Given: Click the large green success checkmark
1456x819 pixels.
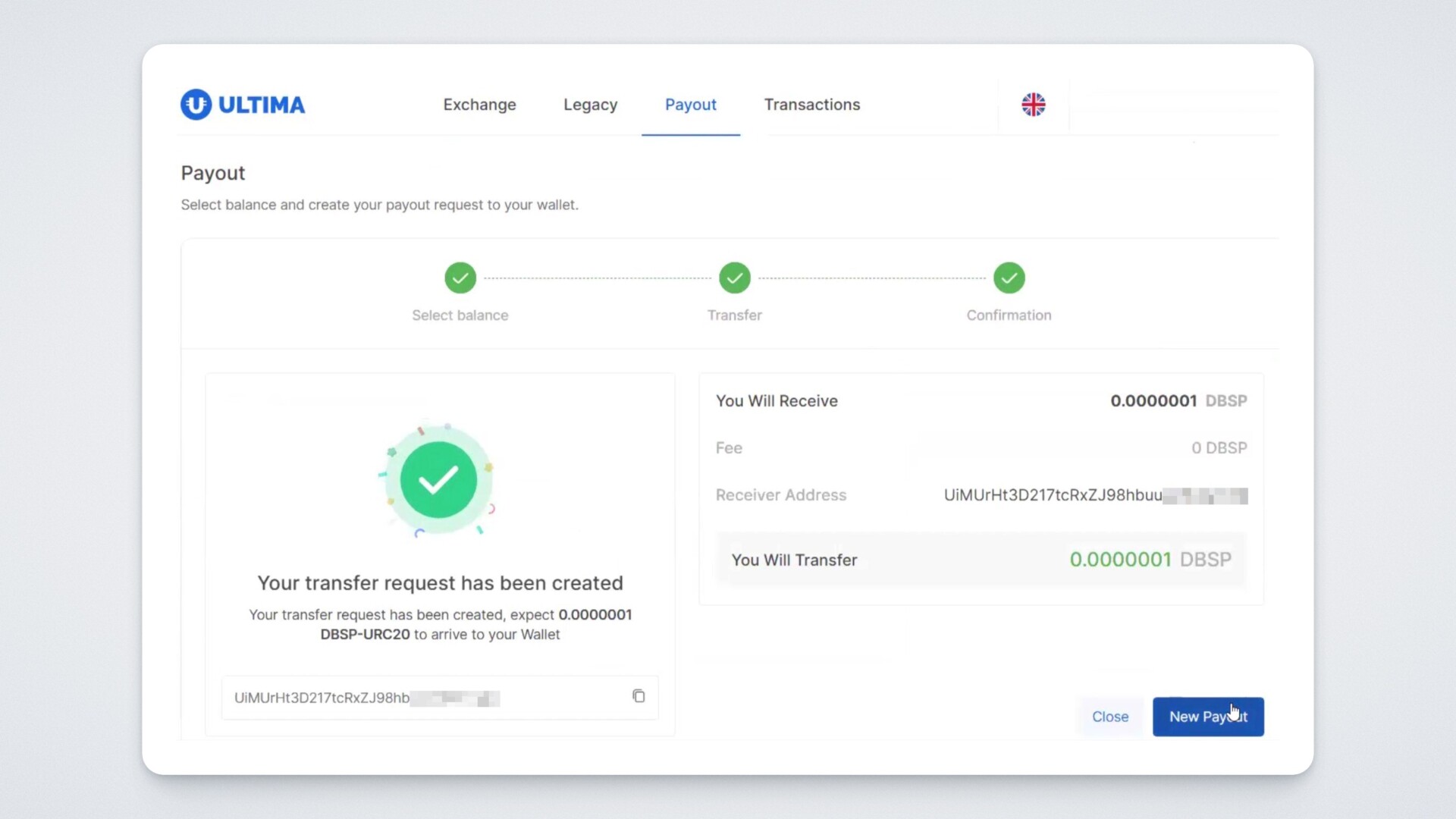Looking at the screenshot, I should click(x=438, y=480).
